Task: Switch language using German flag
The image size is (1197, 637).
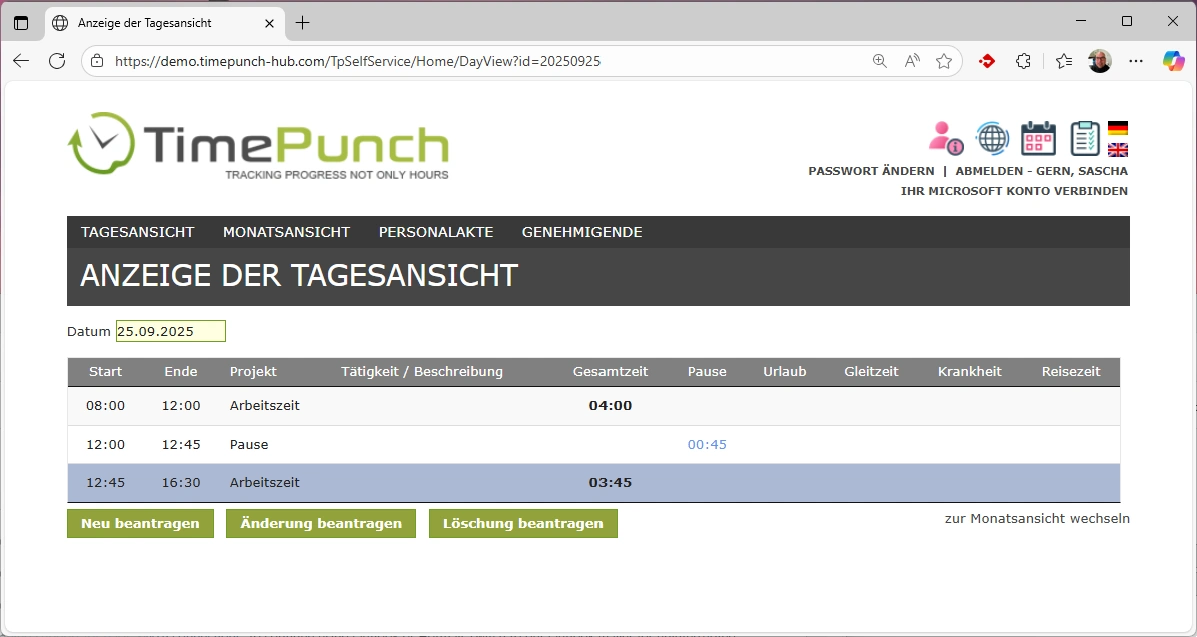Action: point(1117,128)
